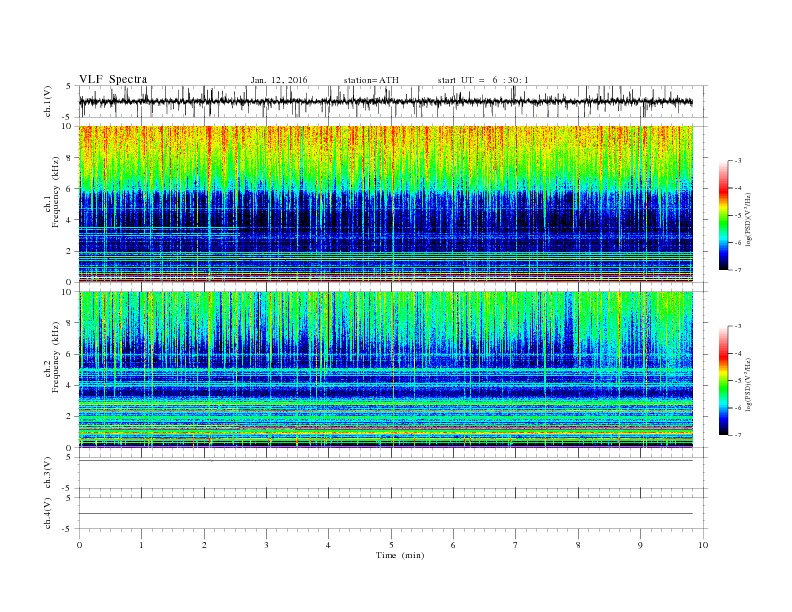The height and width of the screenshot is (612, 792).
Task: Click time axis tick label "0" at bottom
Action: pyautogui.click(x=79, y=545)
